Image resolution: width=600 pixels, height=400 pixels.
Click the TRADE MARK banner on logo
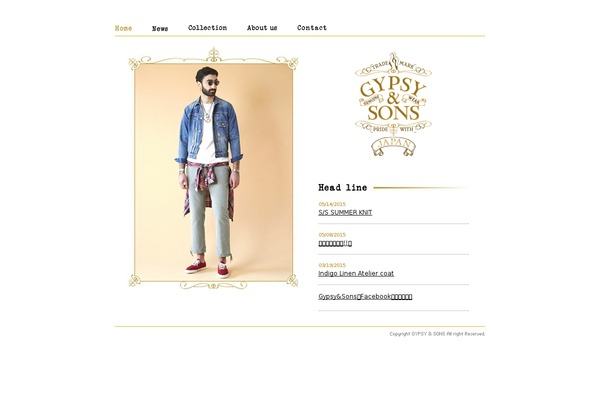(393, 65)
